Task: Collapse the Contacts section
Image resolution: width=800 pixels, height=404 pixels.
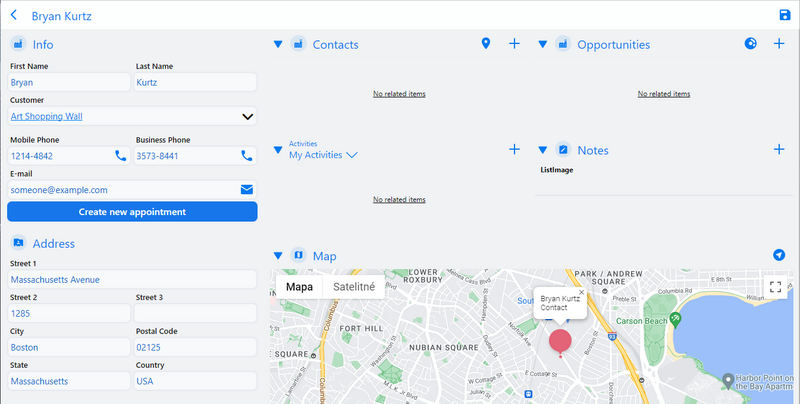Action: tap(278, 44)
